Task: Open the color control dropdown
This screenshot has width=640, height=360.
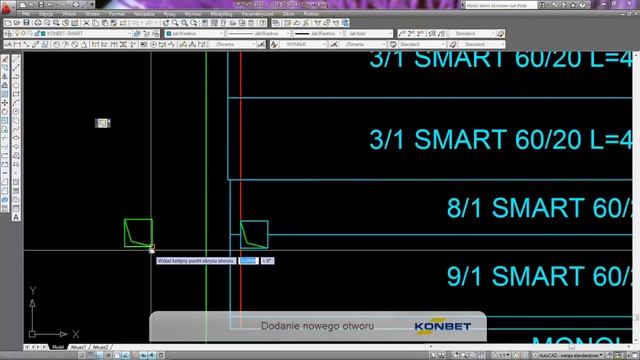Action: (x=222, y=33)
